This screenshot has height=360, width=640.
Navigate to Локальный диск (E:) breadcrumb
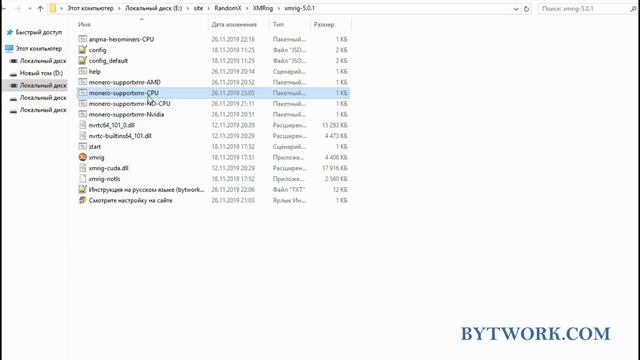[153, 9]
